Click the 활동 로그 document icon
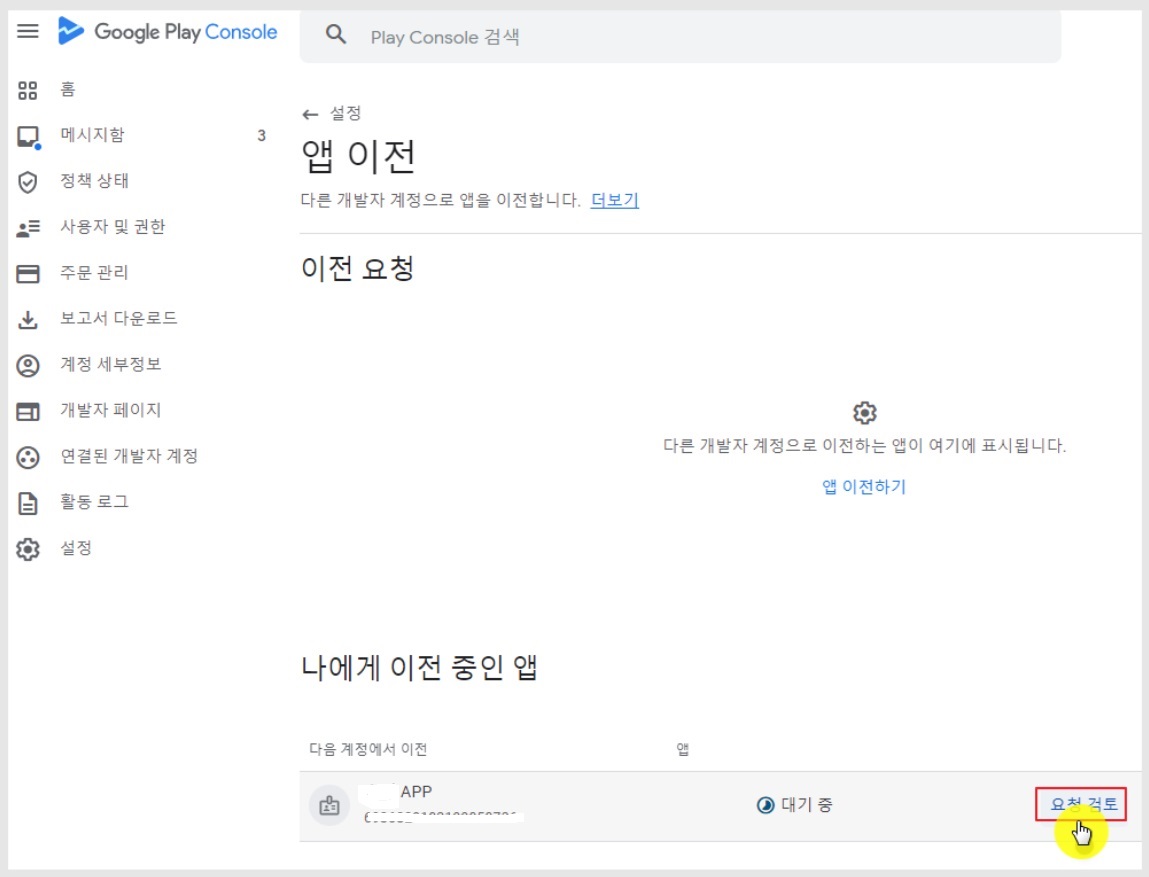The image size is (1149, 877). point(28,503)
